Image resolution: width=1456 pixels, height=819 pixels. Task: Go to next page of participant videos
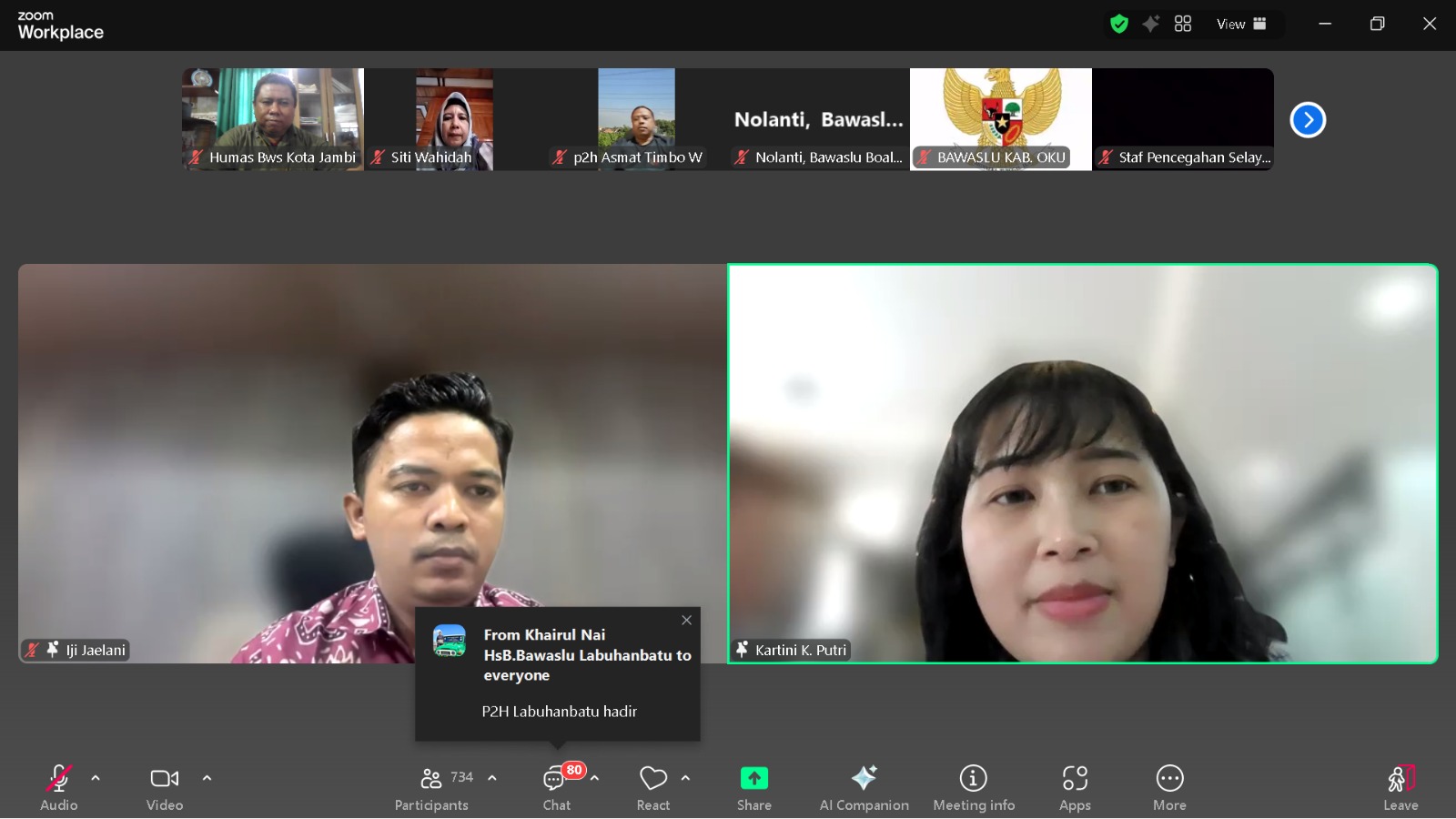[x=1308, y=119]
